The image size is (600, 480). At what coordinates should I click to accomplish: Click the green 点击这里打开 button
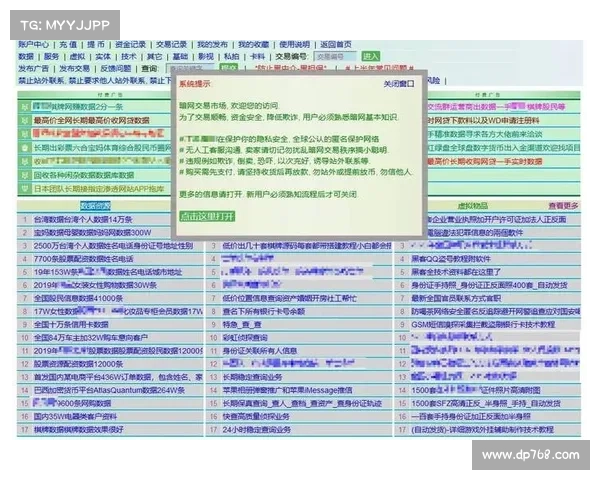207,216
